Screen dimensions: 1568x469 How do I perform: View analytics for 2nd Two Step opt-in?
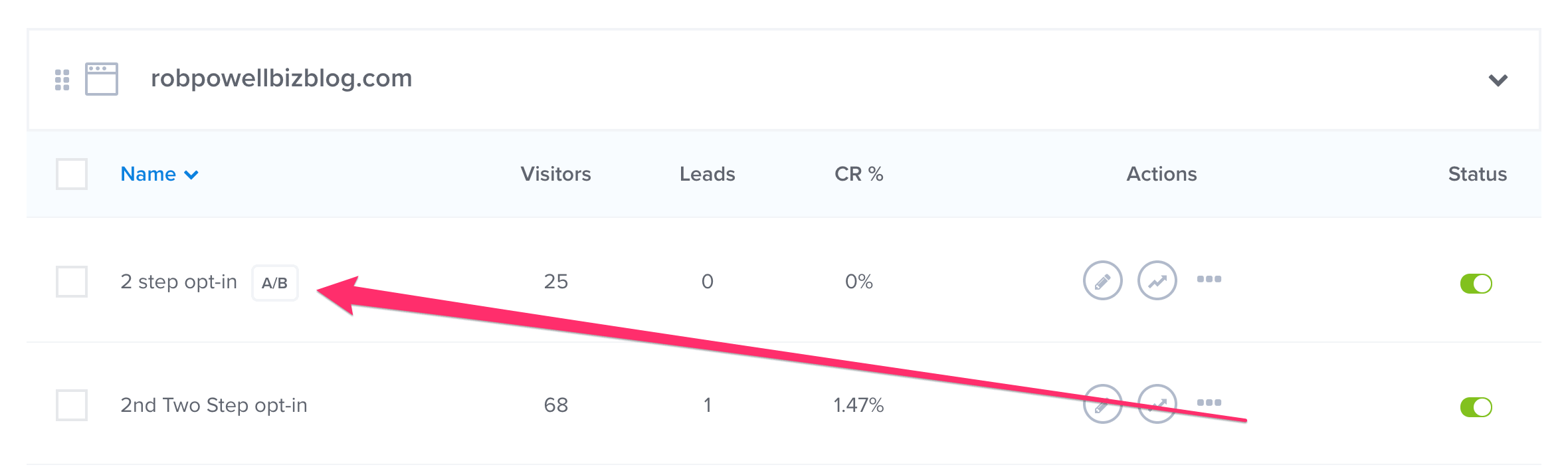[x=1157, y=404]
